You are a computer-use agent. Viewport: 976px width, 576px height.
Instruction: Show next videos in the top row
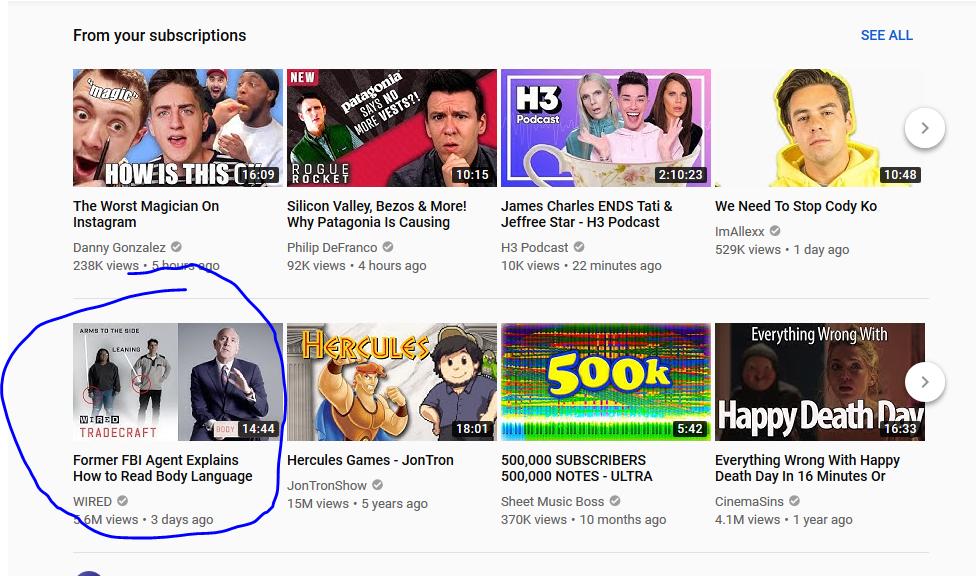[924, 128]
